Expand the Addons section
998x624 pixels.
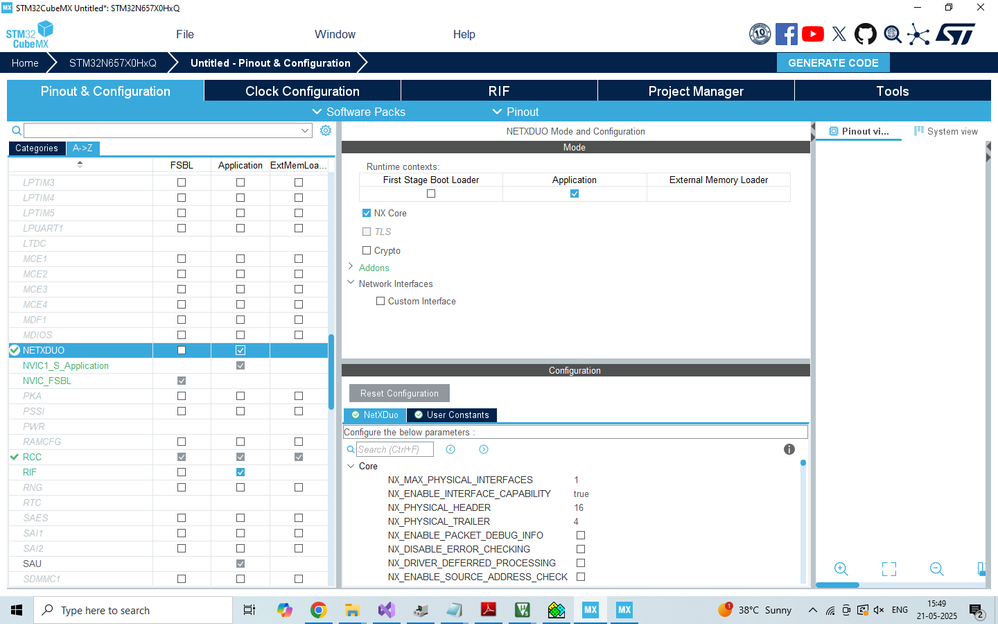click(350, 267)
